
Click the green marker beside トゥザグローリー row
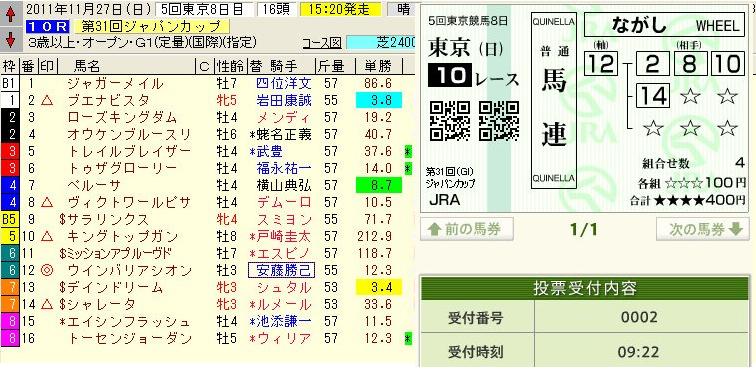408,168
